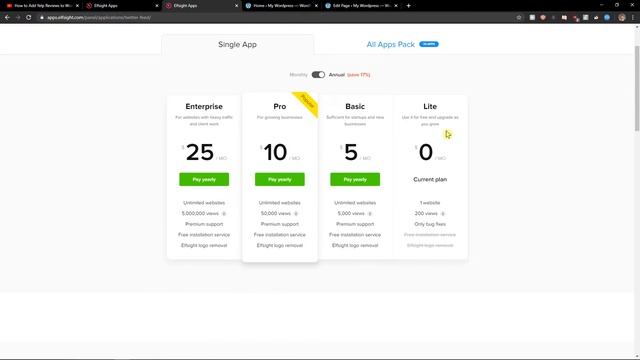Open the Home My Wordpress browser tab

click(x=282, y=6)
